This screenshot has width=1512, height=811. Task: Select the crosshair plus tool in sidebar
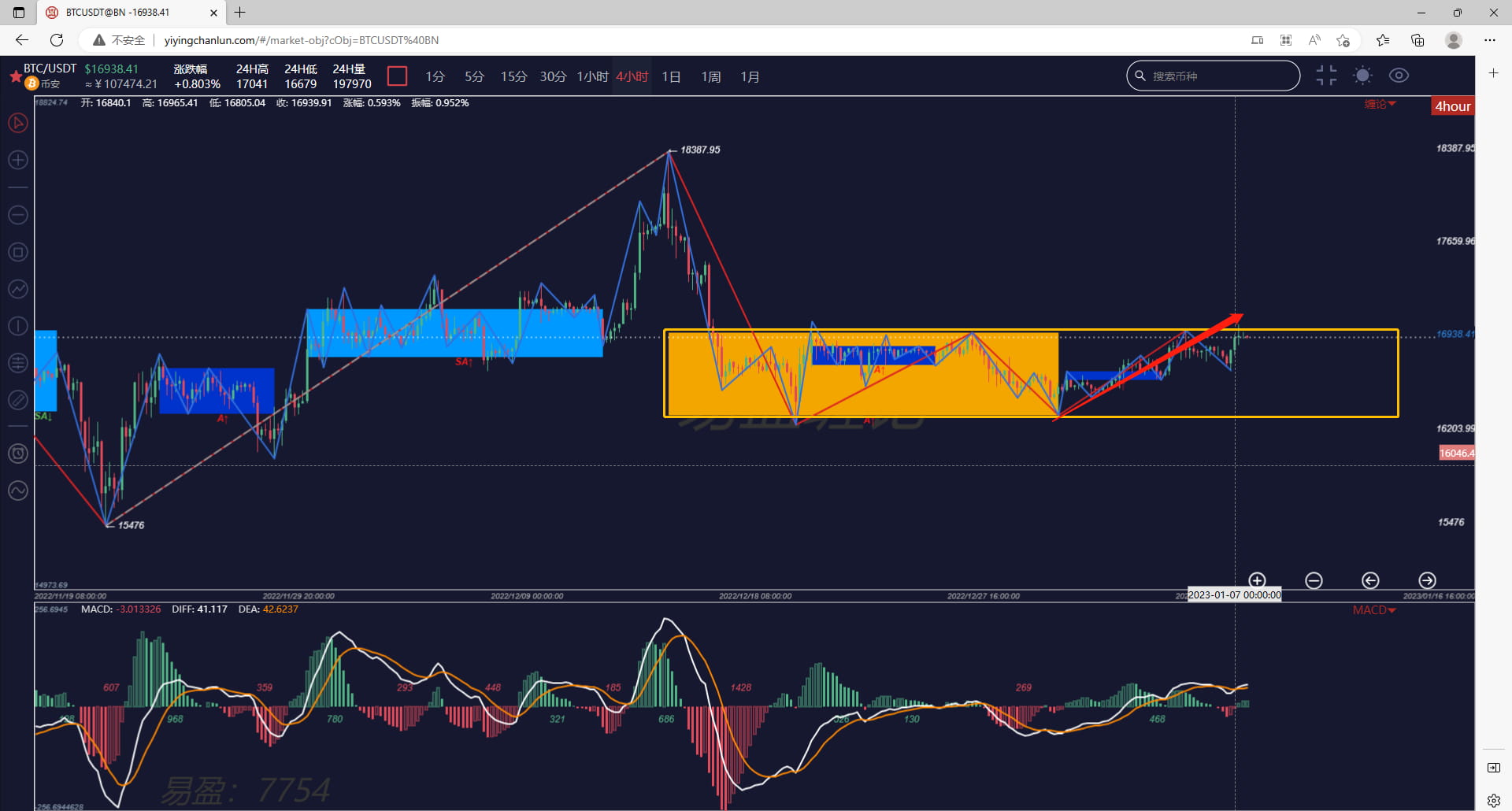click(x=17, y=160)
